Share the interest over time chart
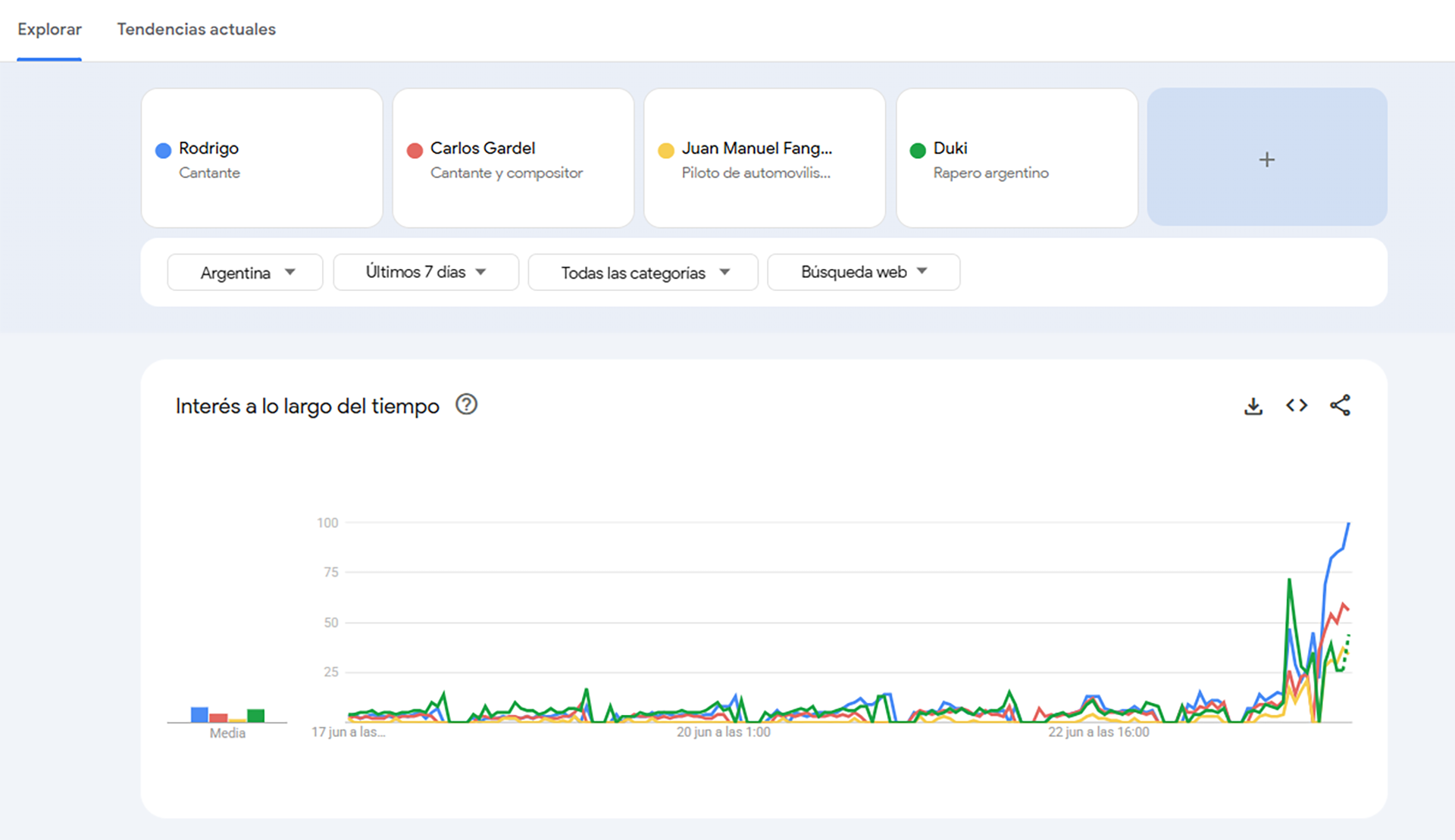This screenshot has width=1455, height=840. pos(1340,405)
